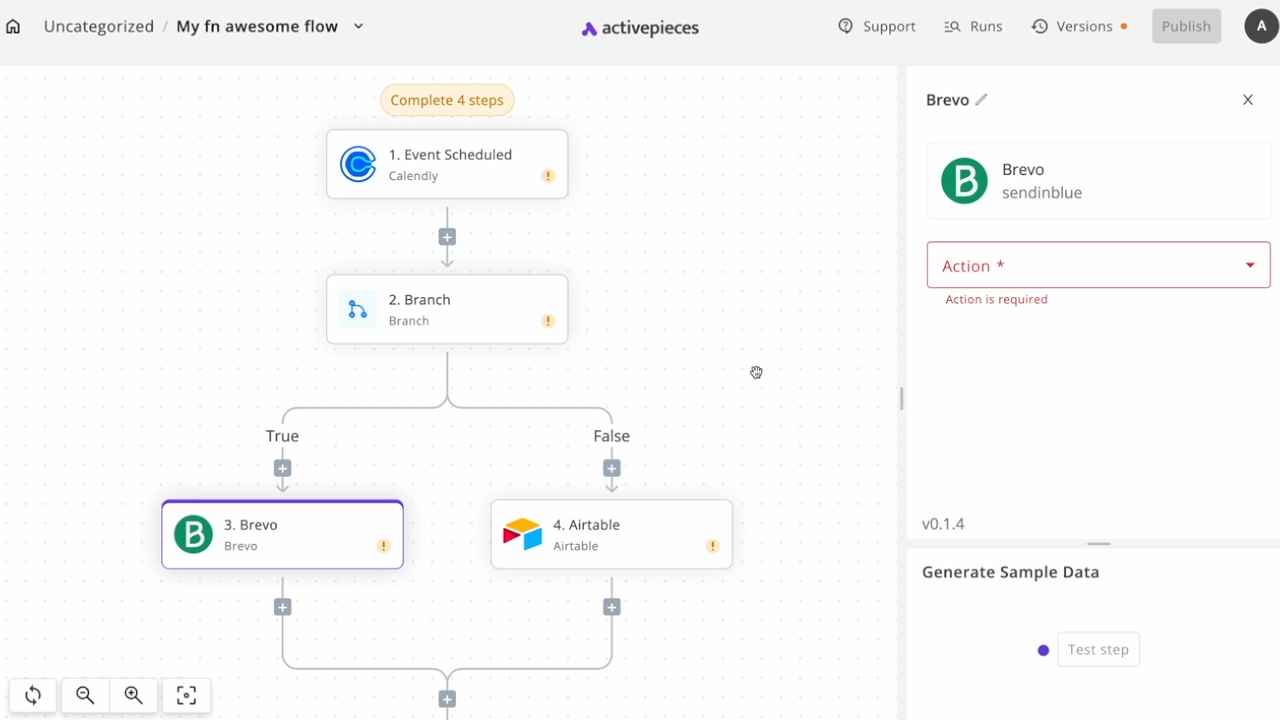Image resolution: width=1280 pixels, height=720 pixels.
Task: Click the Support link
Action: (877, 27)
